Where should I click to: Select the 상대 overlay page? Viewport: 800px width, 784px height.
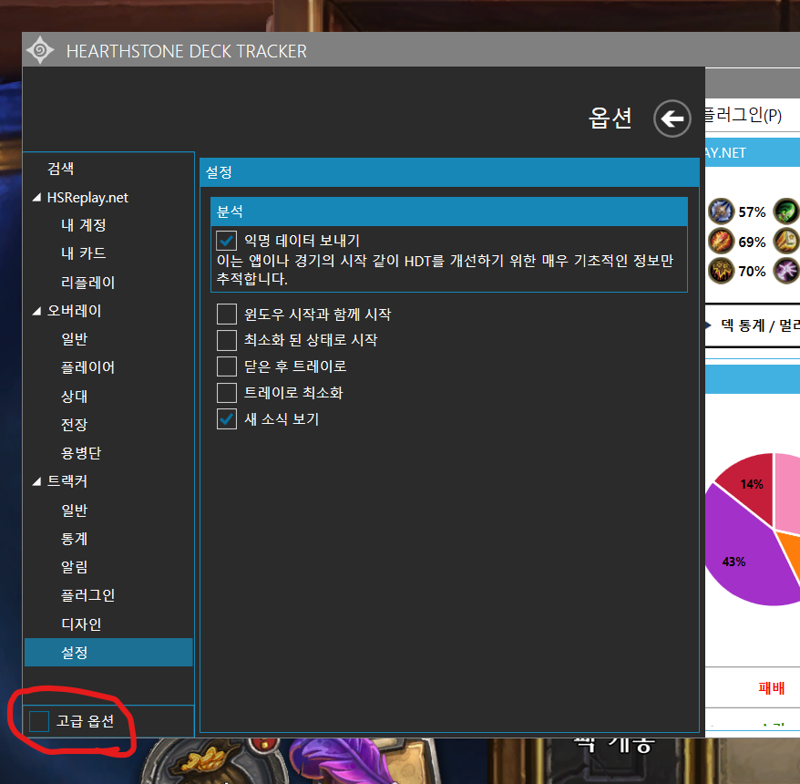(74, 396)
